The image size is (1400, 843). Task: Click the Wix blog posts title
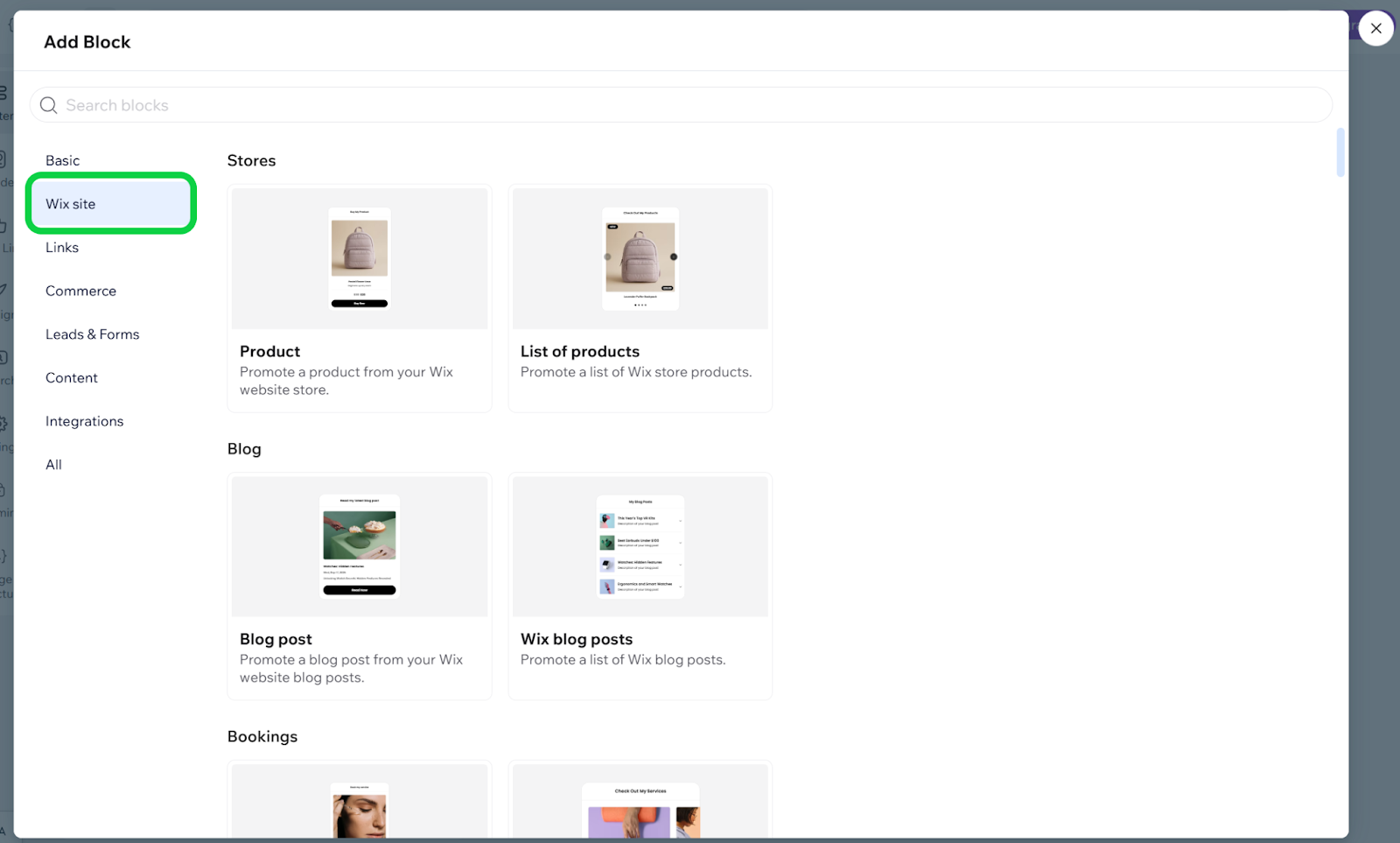[576, 639]
